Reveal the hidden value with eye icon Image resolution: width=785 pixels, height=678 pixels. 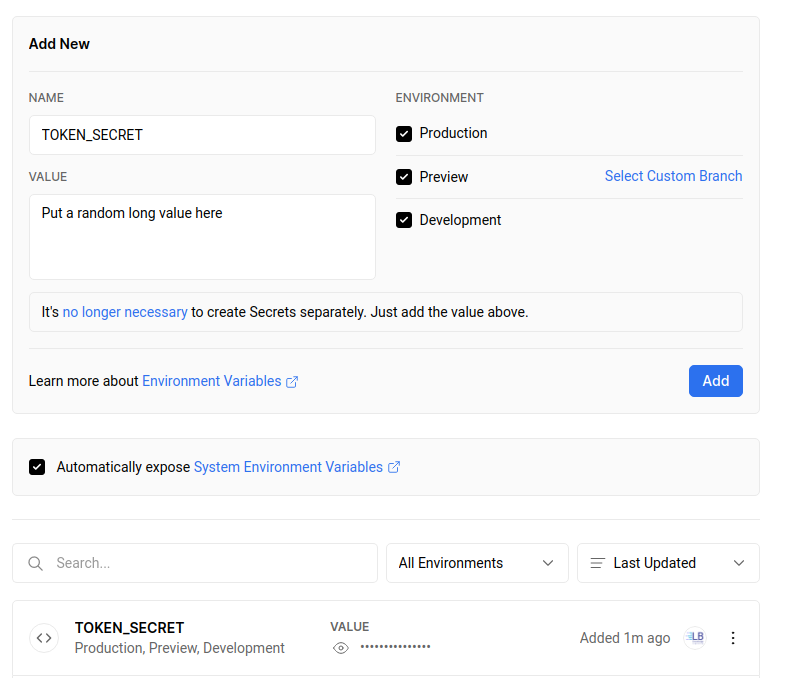pyautogui.click(x=341, y=647)
